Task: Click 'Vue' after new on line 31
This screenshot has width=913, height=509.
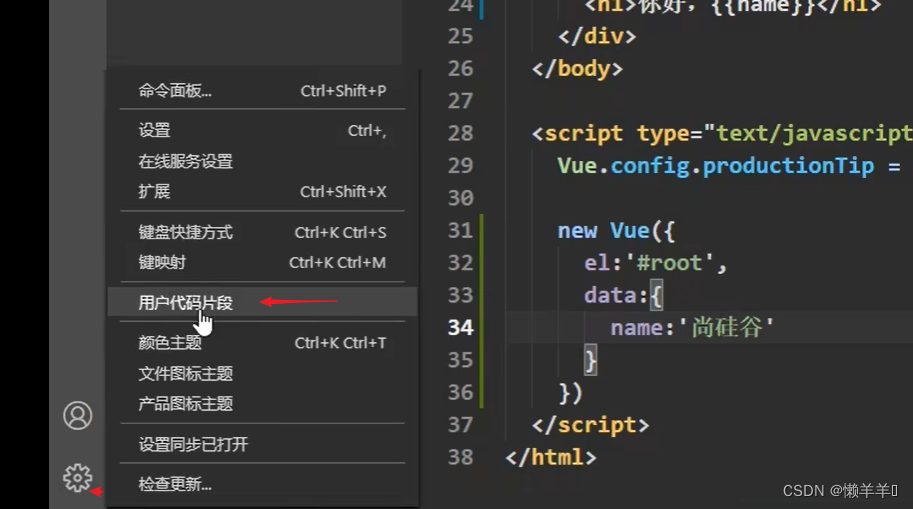Action: pyautogui.click(x=630, y=231)
